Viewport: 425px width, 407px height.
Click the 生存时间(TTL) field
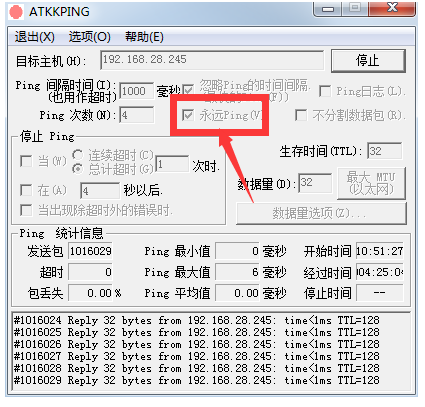[x=384, y=151]
